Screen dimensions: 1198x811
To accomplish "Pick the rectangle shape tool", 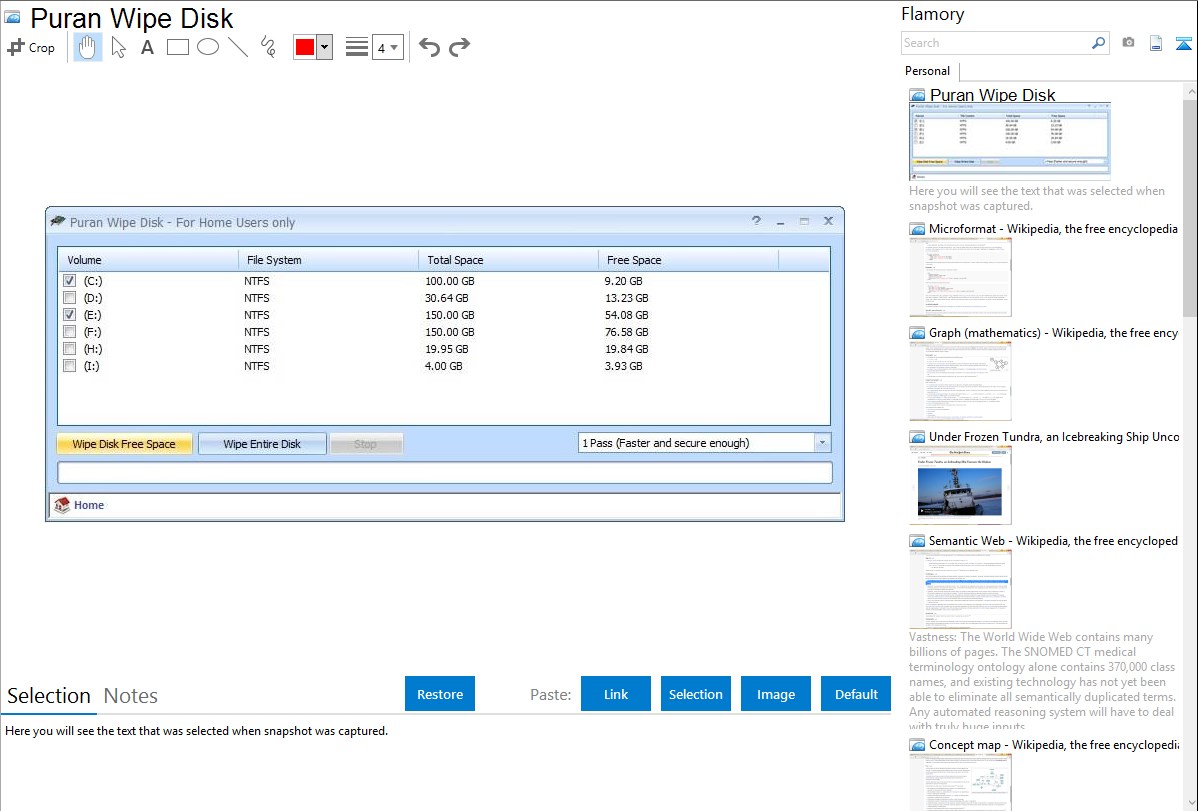I will pyautogui.click(x=178, y=47).
